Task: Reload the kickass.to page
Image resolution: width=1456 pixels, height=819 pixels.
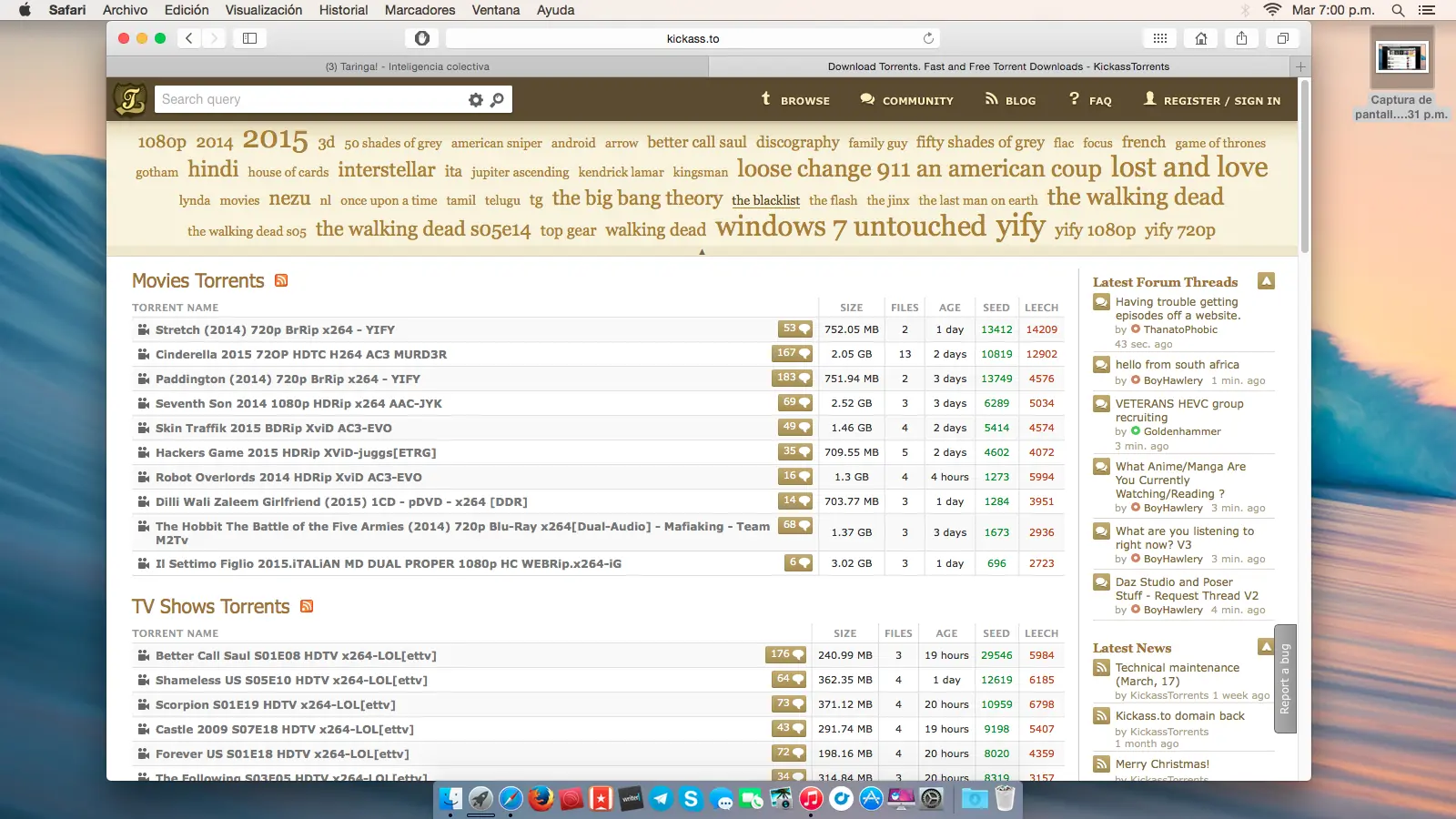Action: point(928,38)
